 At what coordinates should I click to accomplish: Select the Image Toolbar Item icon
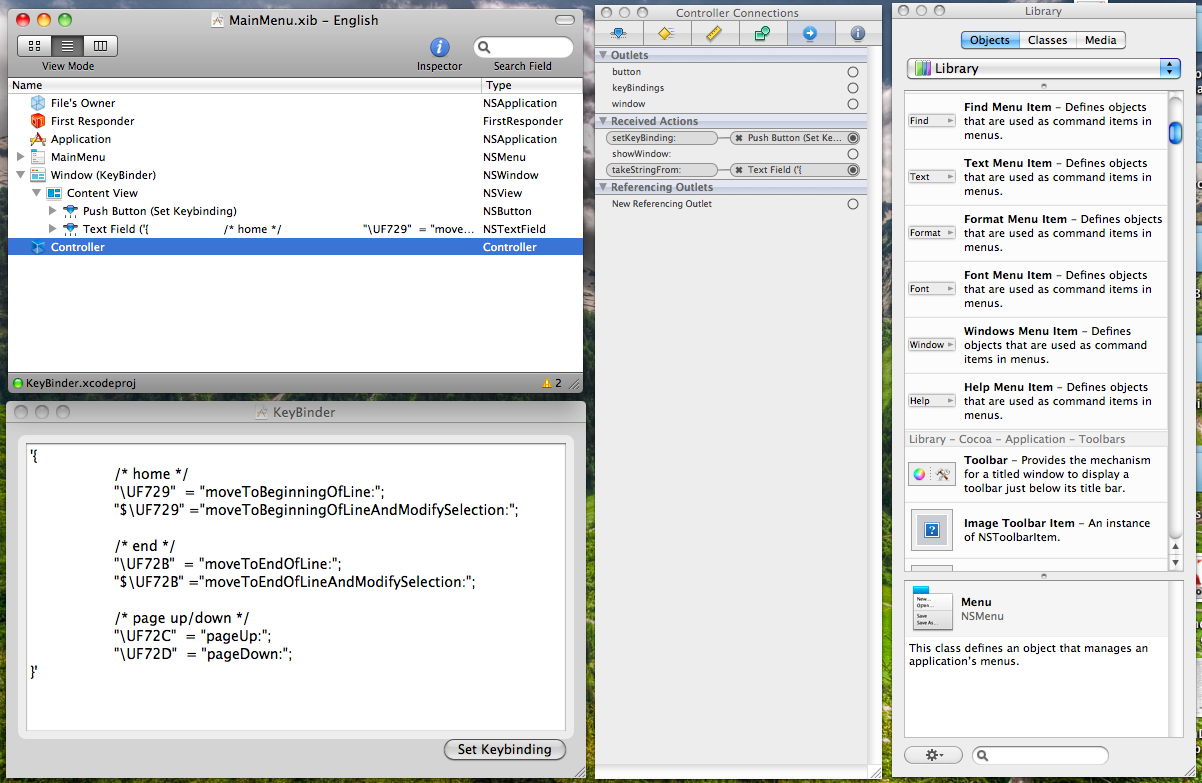click(x=932, y=530)
